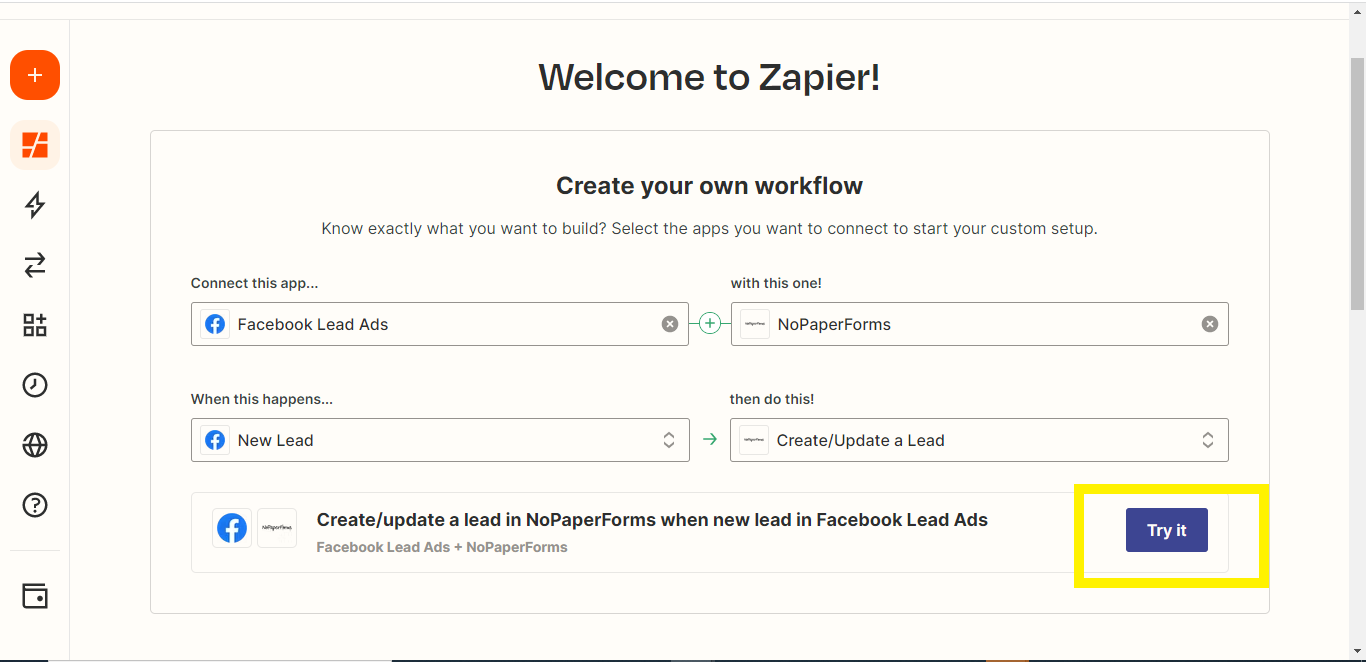Open Zap History clock icon
The width and height of the screenshot is (1366, 662).
[35, 385]
